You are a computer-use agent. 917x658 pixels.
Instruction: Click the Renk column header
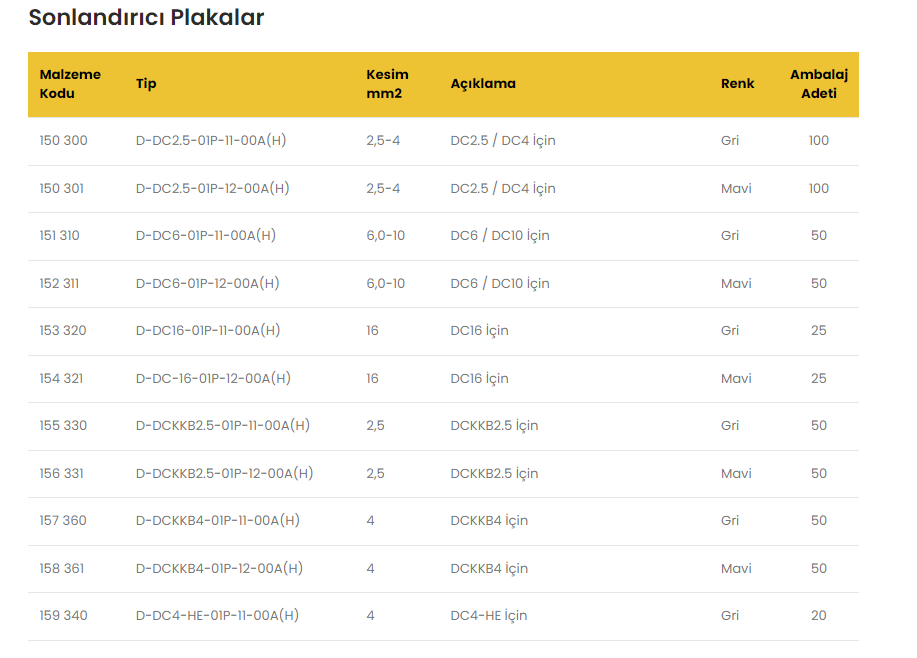pyautogui.click(x=737, y=84)
